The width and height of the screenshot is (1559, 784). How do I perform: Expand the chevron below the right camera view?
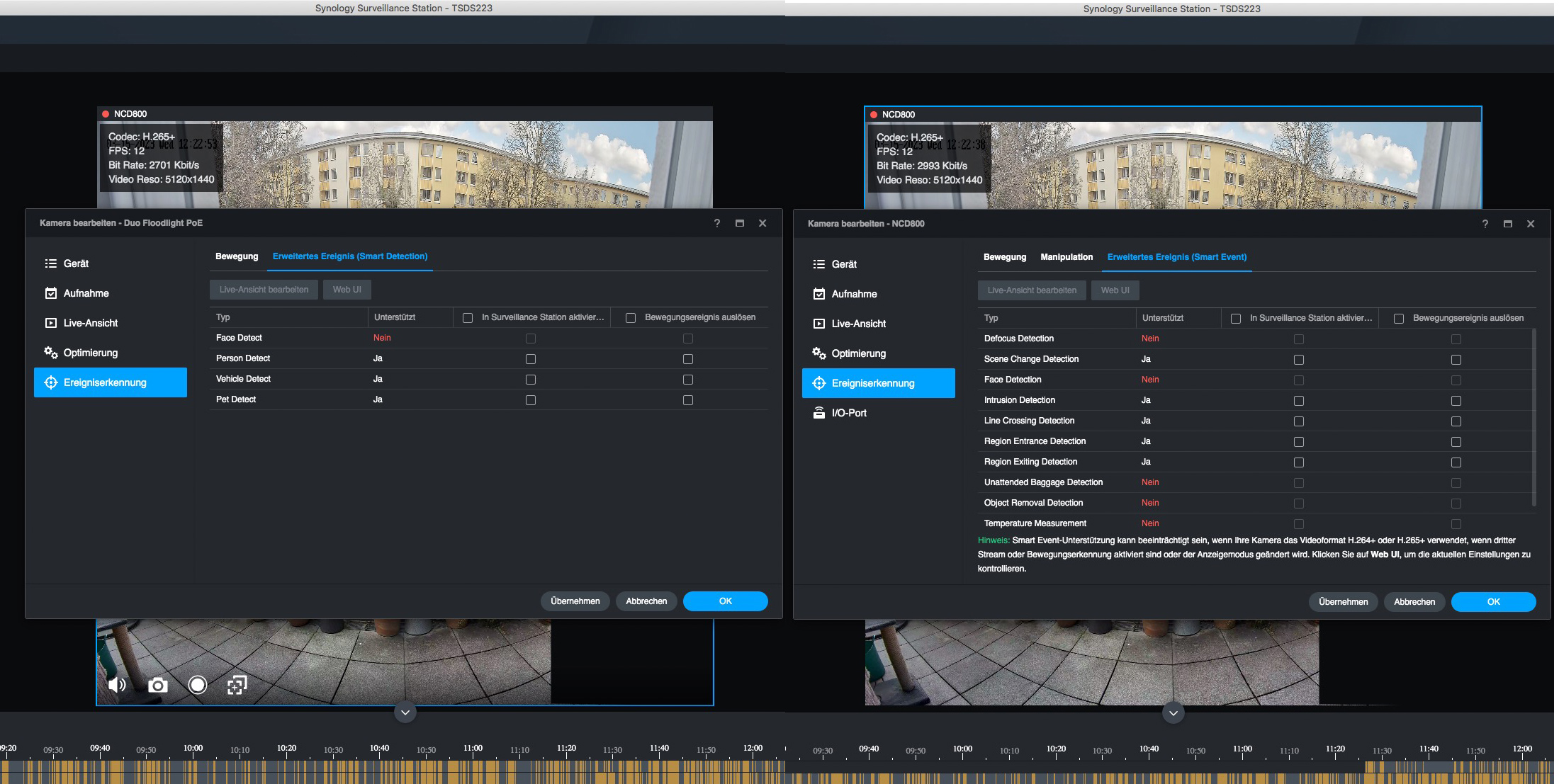[x=1174, y=713]
